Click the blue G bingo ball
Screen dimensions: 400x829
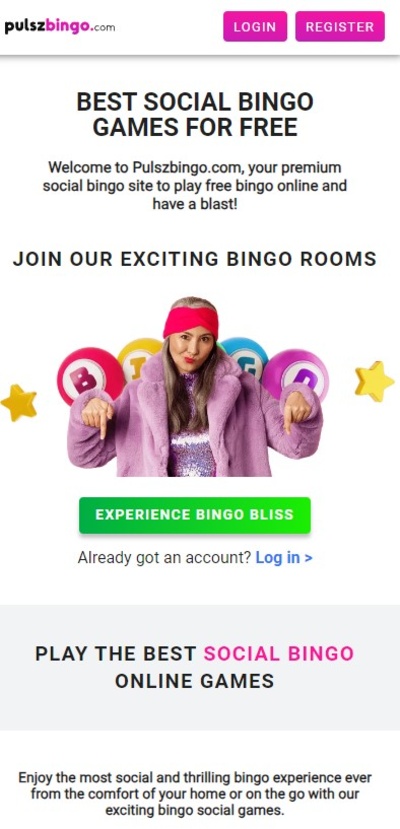(246, 355)
